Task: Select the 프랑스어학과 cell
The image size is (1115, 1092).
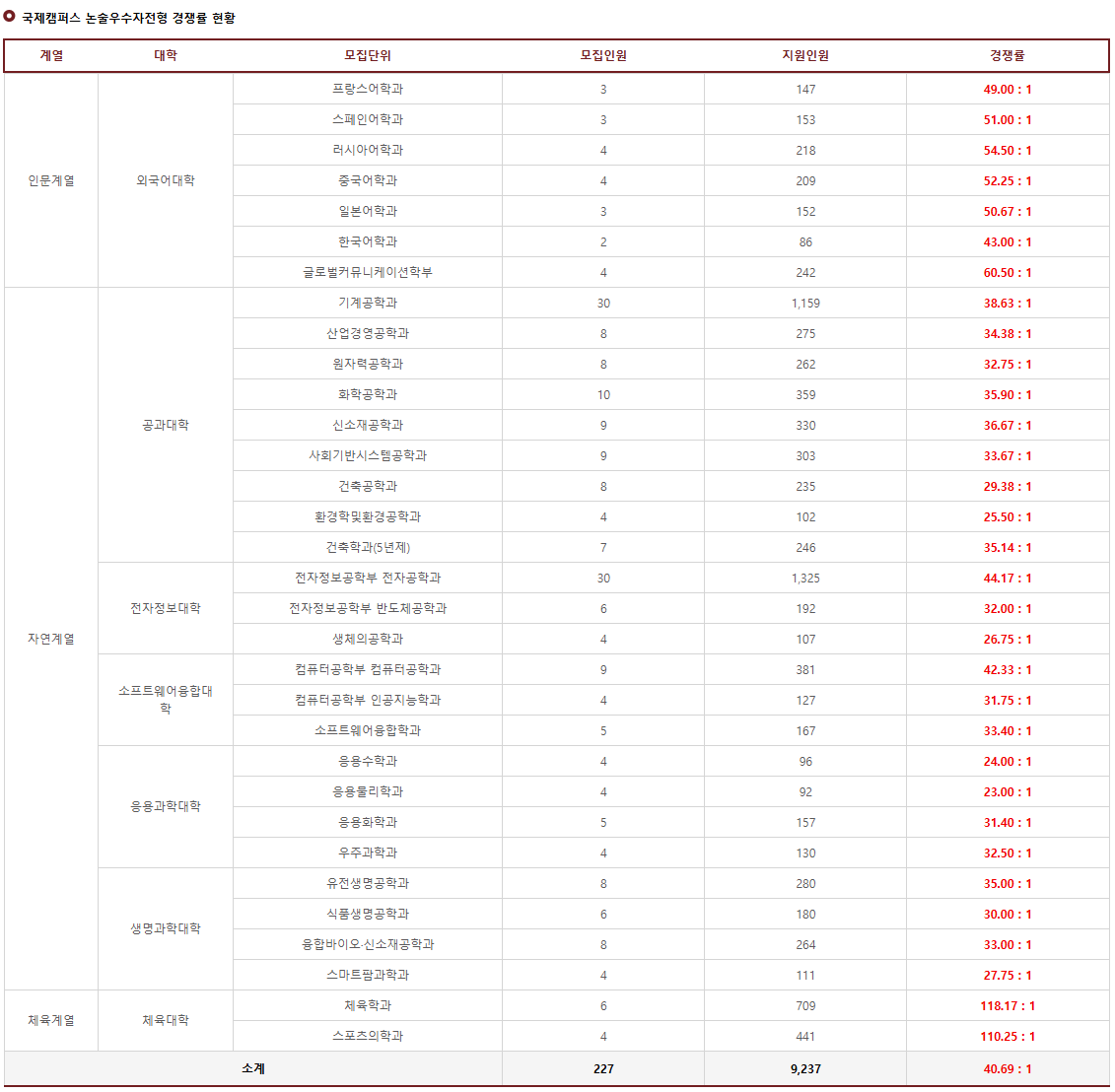Action: click(368, 89)
